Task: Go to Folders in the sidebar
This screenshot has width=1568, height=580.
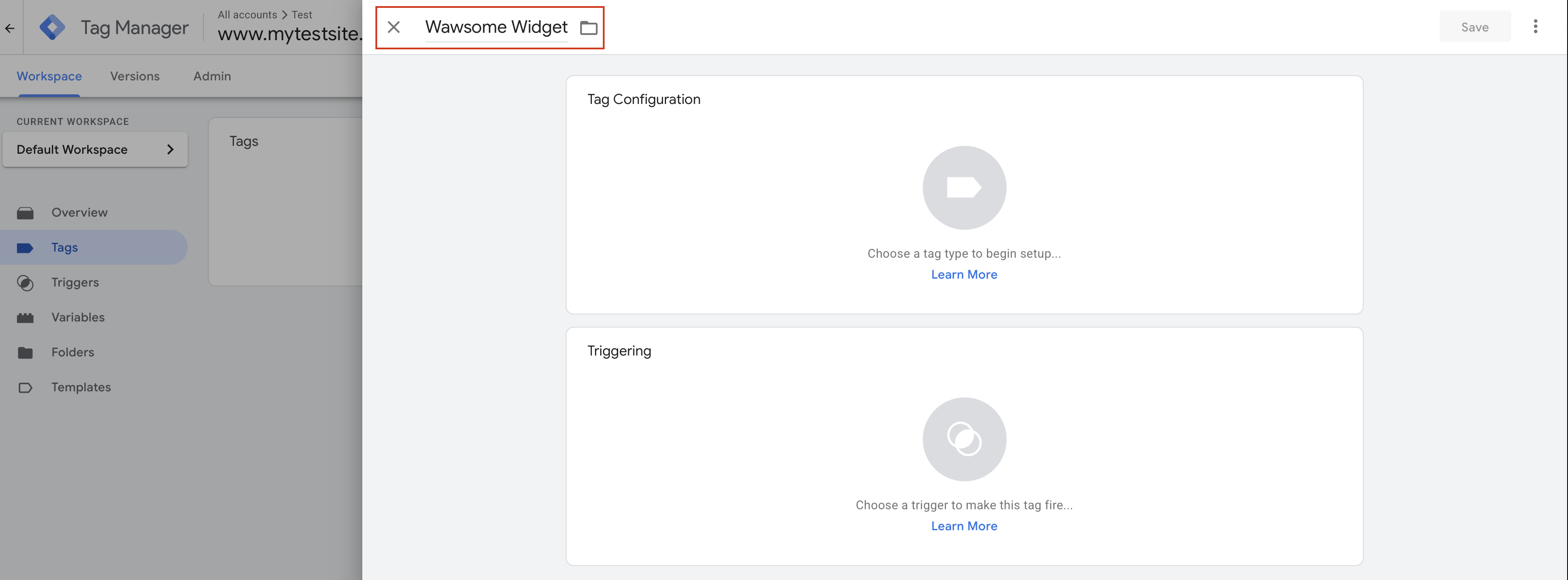Action: (x=72, y=353)
